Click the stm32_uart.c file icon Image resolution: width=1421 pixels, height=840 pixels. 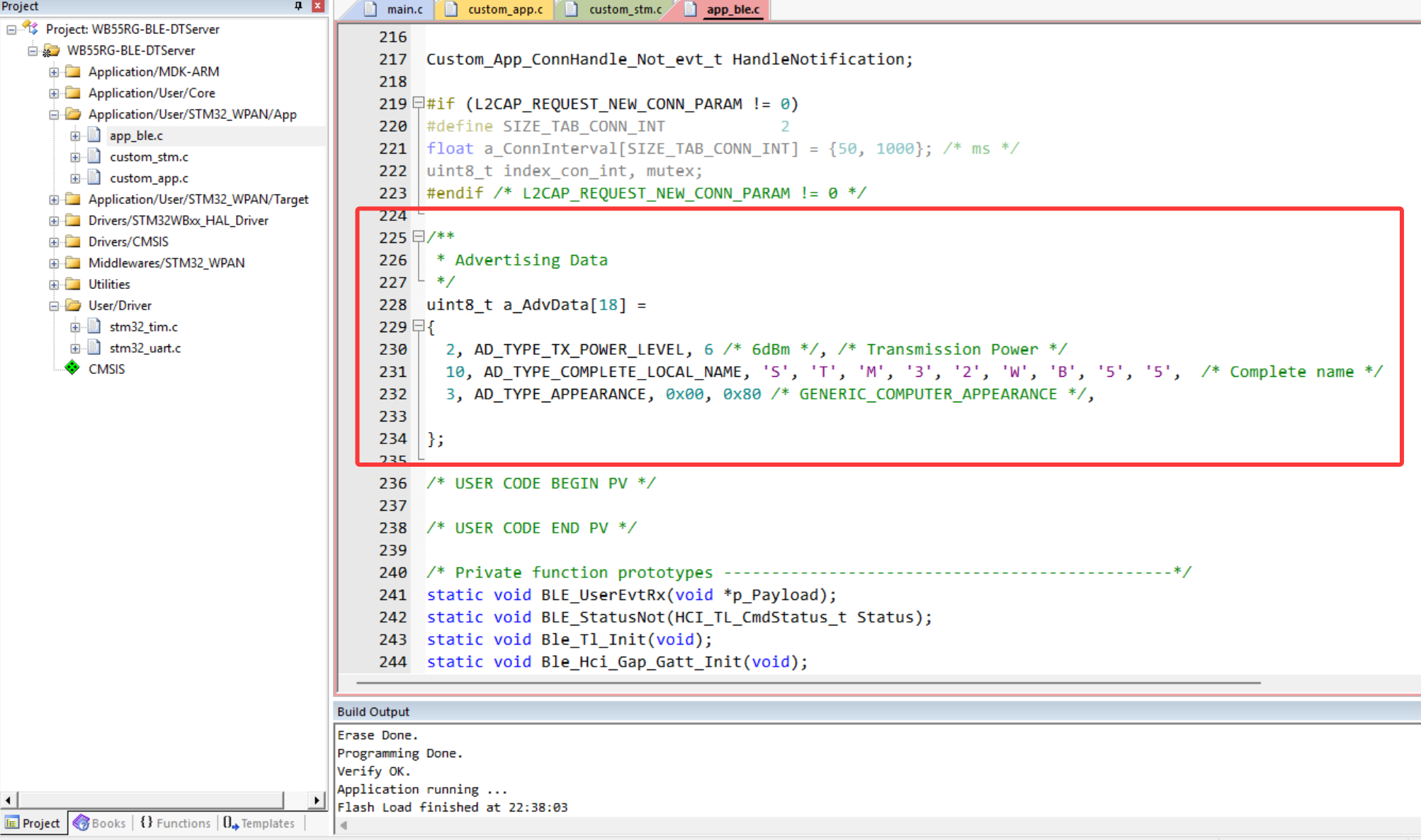coord(94,348)
